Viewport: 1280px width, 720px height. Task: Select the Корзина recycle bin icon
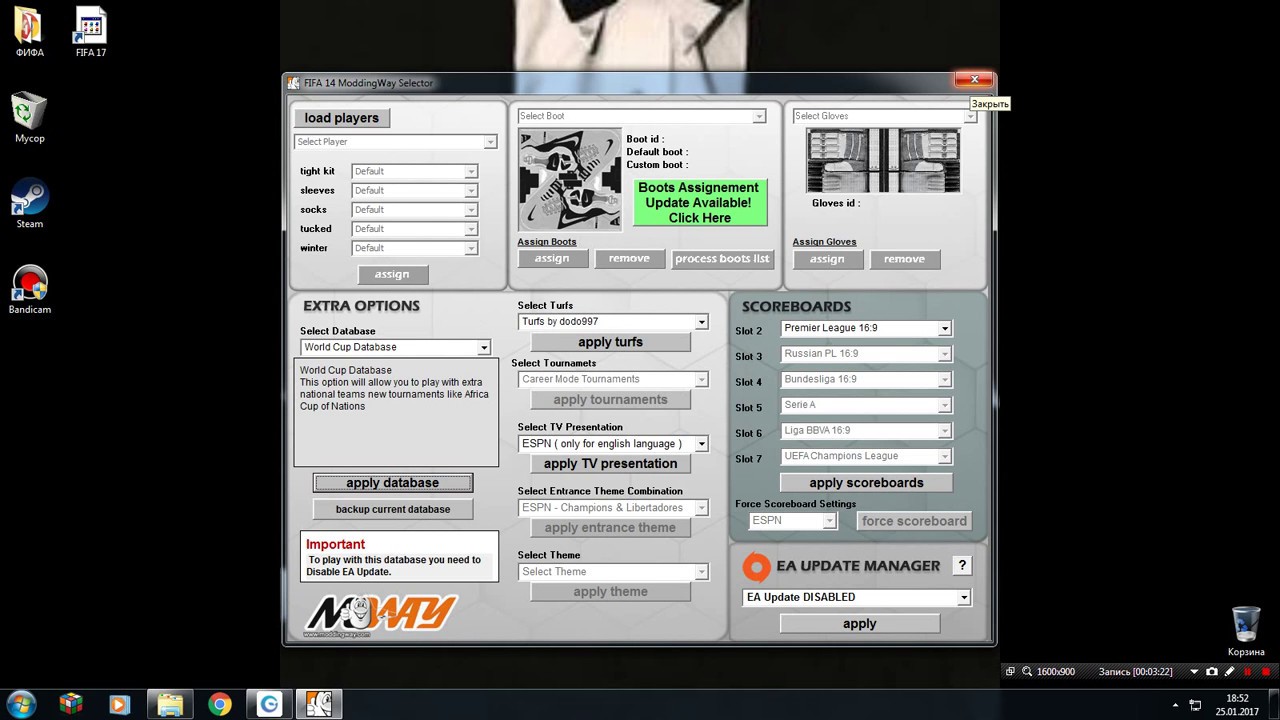(x=1246, y=632)
